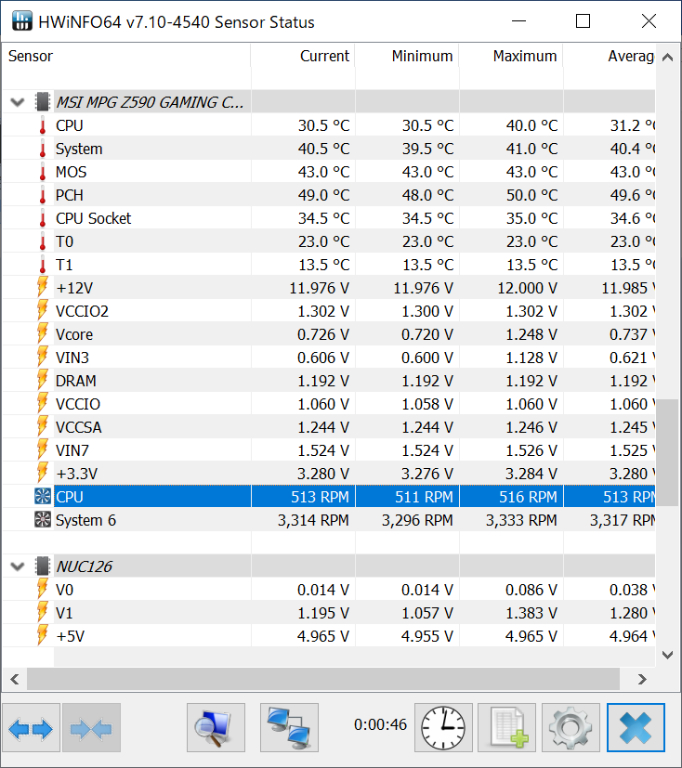Click the shrink columns arrows button

(91, 728)
